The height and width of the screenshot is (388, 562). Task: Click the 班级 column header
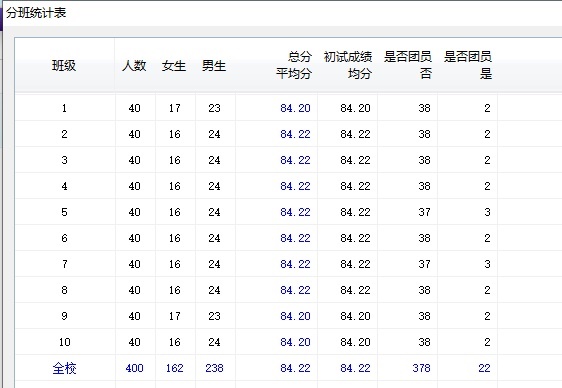pos(64,66)
